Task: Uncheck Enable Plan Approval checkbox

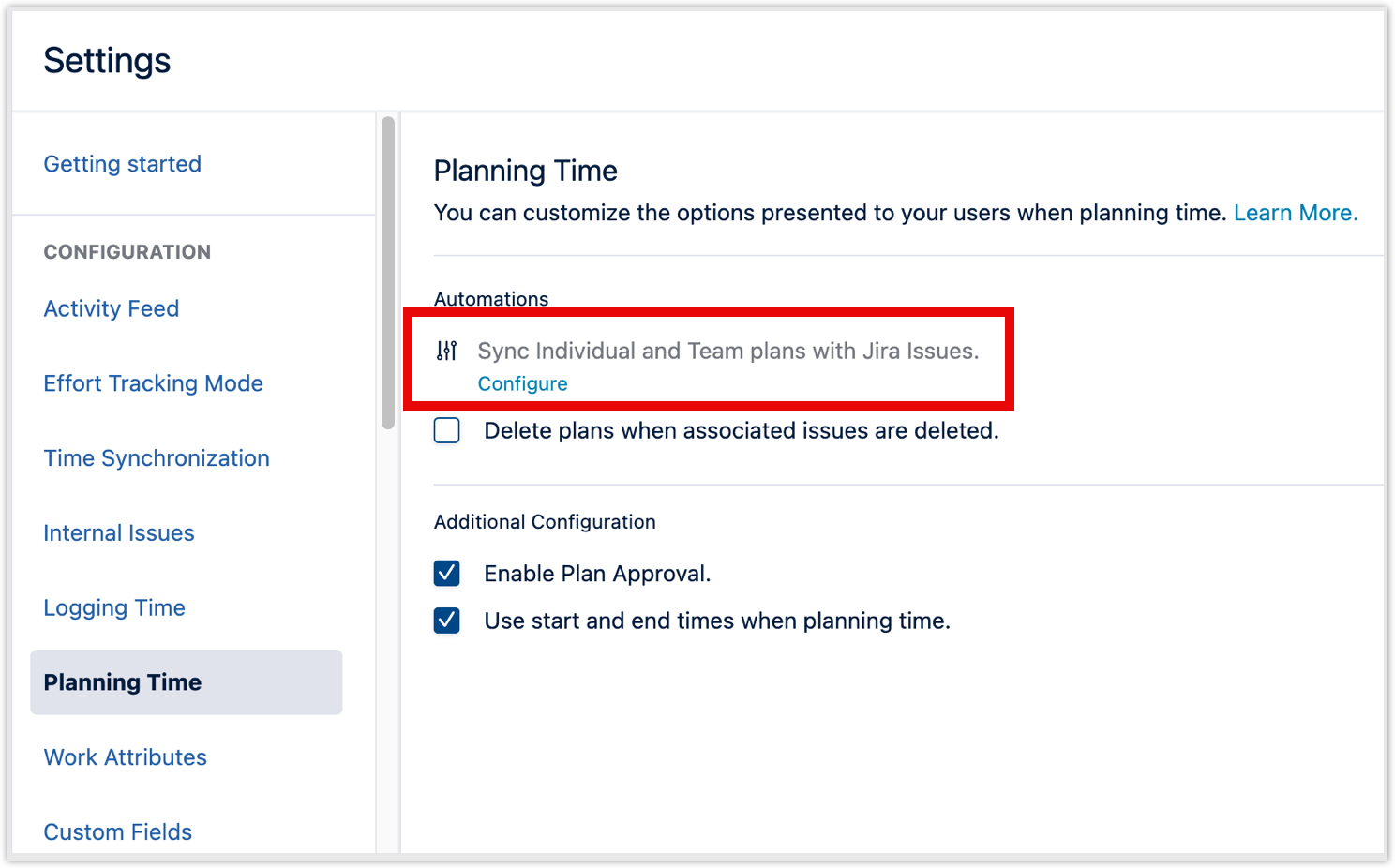Action: (x=447, y=574)
